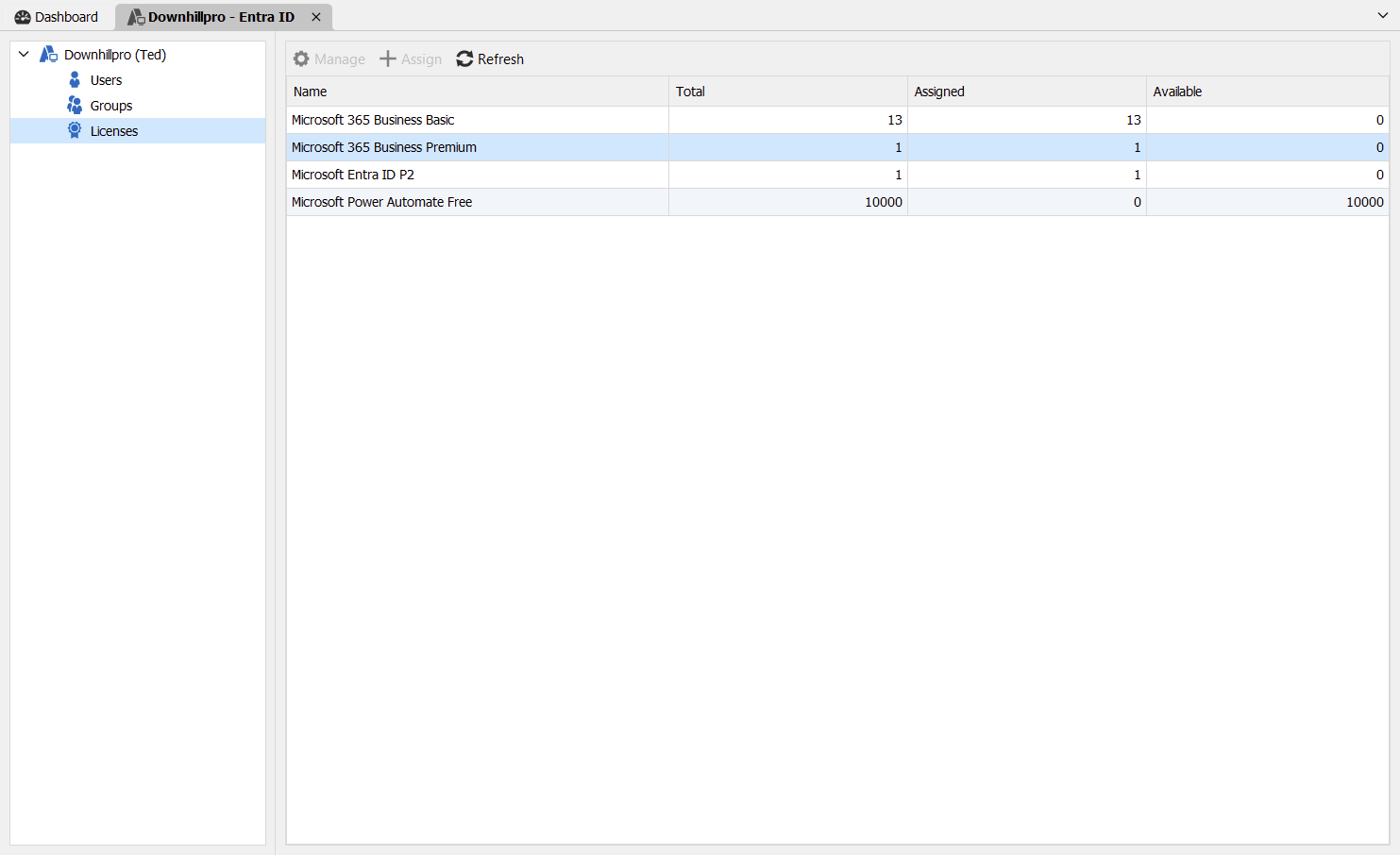1400x855 pixels.
Task: Select the Microsoft Entra ID P2 row
Action: (x=837, y=175)
